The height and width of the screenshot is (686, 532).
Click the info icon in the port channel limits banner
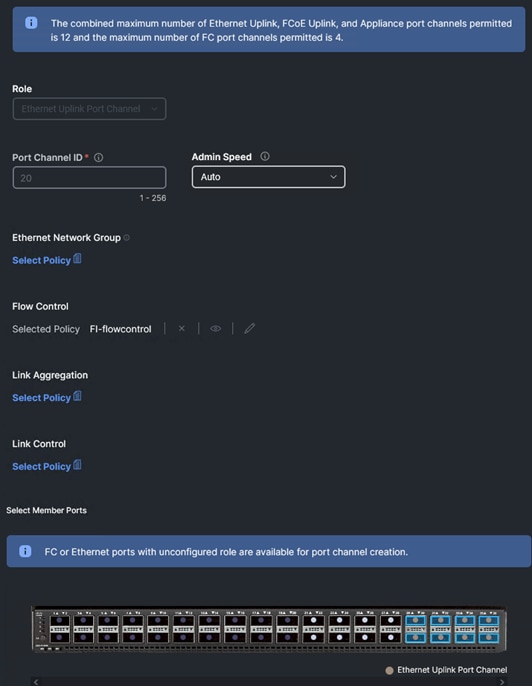tap(31, 23)
